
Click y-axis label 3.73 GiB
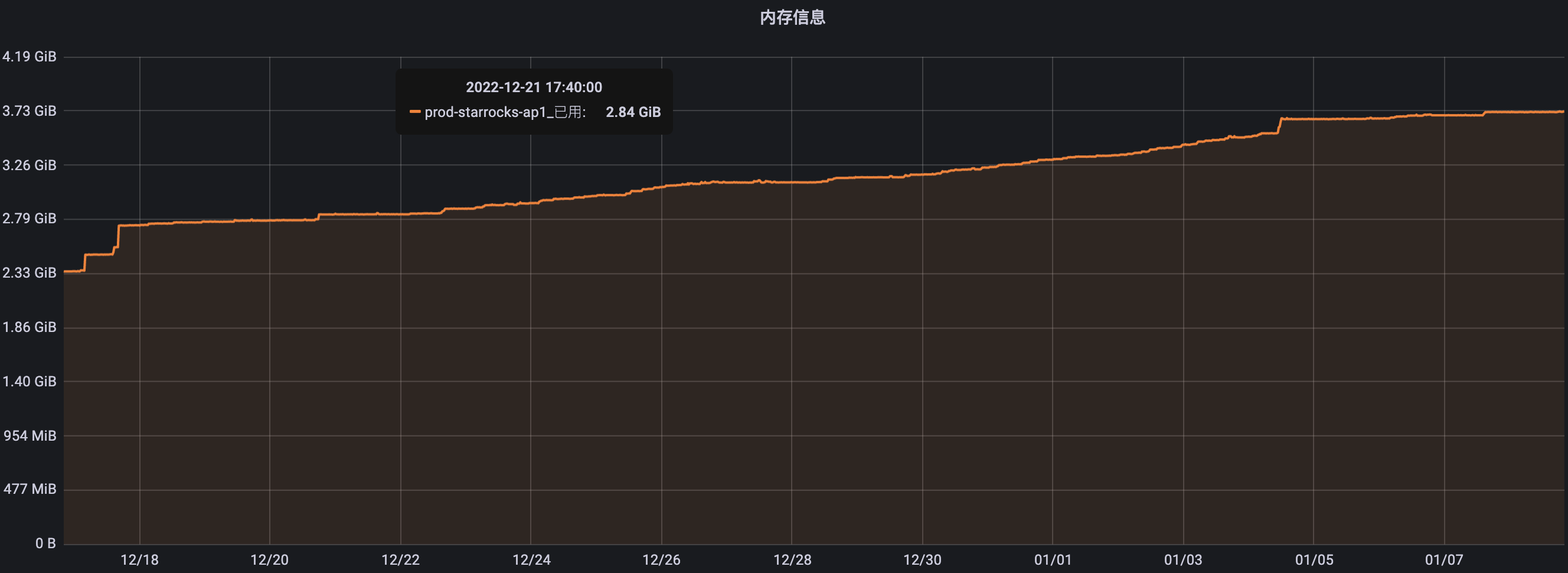(29, 111)
